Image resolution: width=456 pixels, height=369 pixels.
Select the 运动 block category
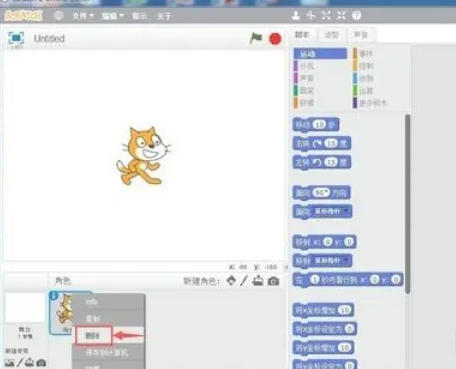(x=320, y=54)
